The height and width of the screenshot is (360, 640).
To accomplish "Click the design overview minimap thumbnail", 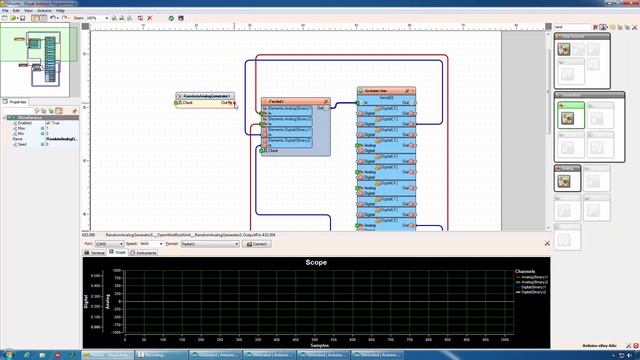I will 40,60.
